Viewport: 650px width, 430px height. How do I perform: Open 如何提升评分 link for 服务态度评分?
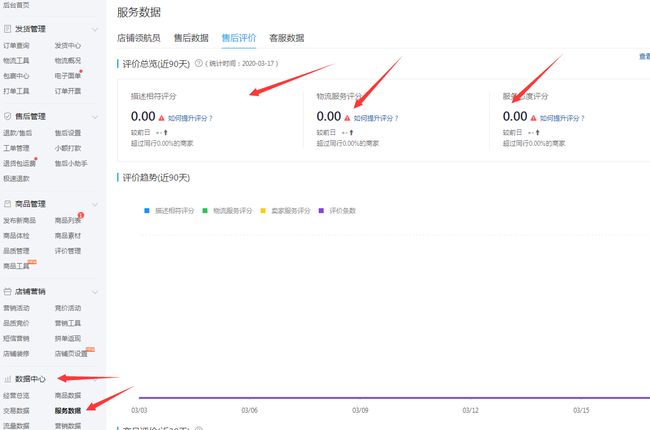pyautogui.click(x=562, y=118)
